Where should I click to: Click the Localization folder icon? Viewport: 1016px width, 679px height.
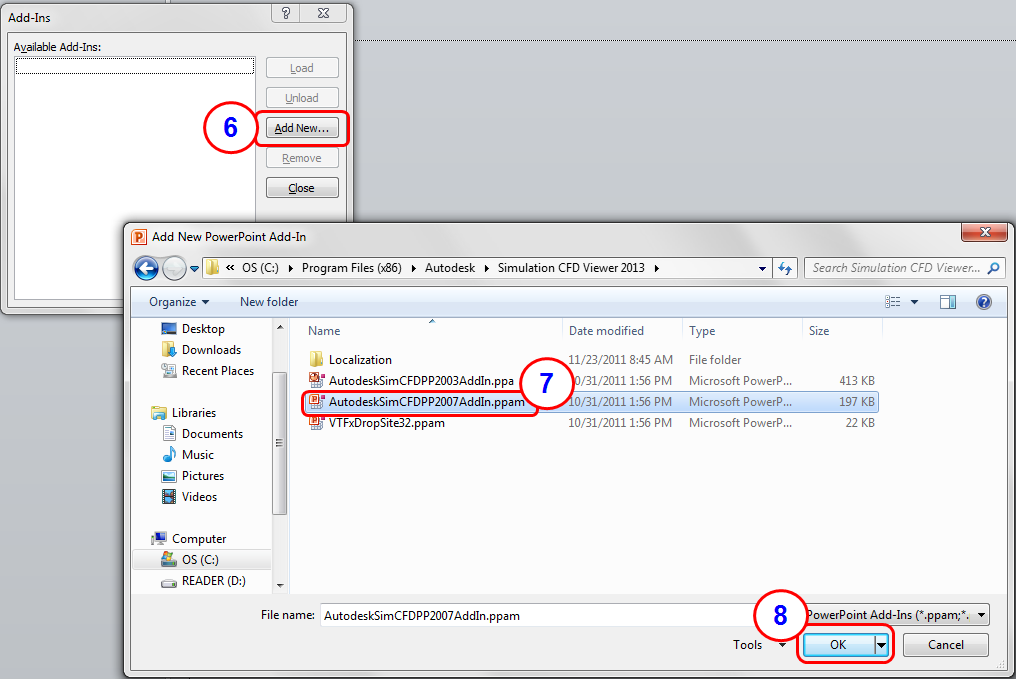pos(316,360)
